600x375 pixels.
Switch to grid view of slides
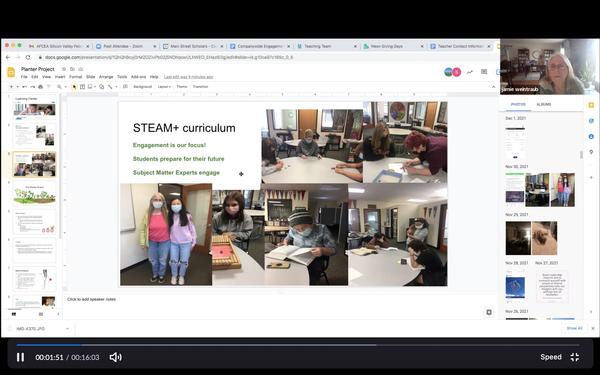click(x=41, y=314)
